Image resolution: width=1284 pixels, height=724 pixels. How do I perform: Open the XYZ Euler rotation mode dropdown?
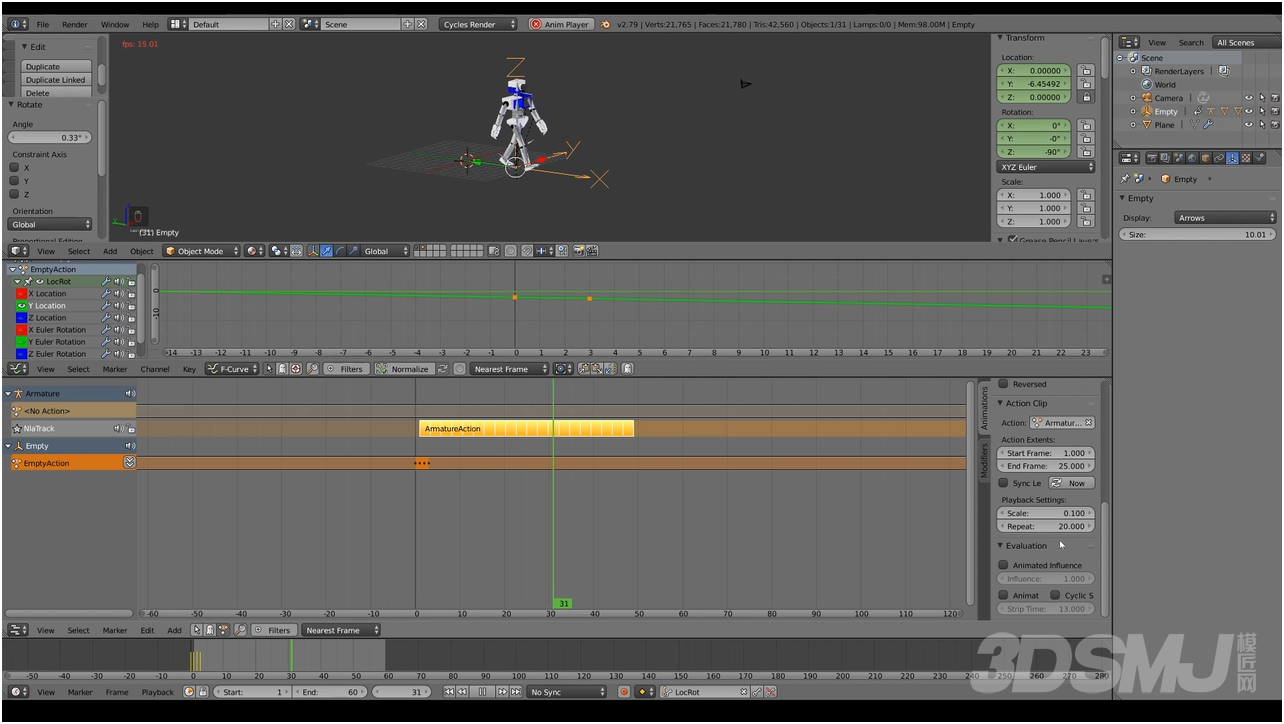[x=1046, y=167]
